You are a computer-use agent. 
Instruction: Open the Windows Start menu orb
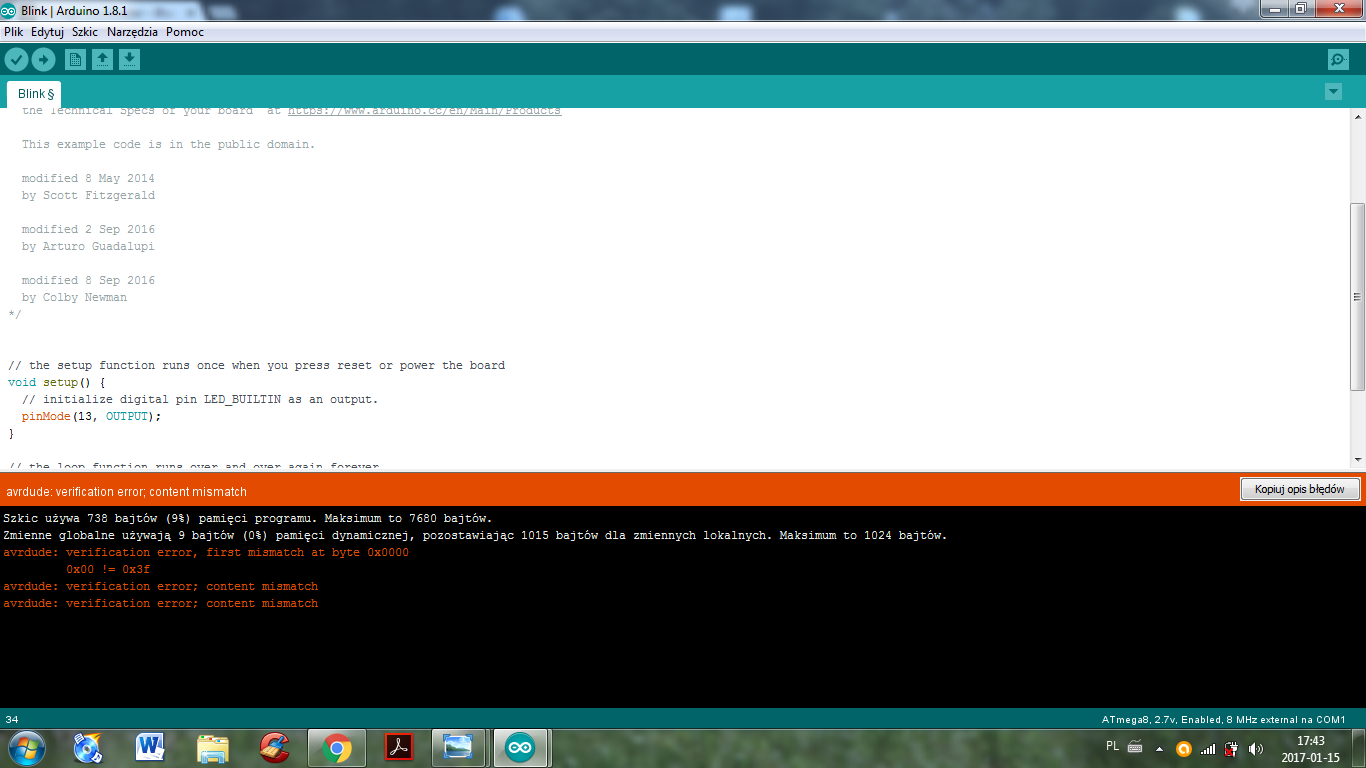pyautogui.click(x=27, y=747)
